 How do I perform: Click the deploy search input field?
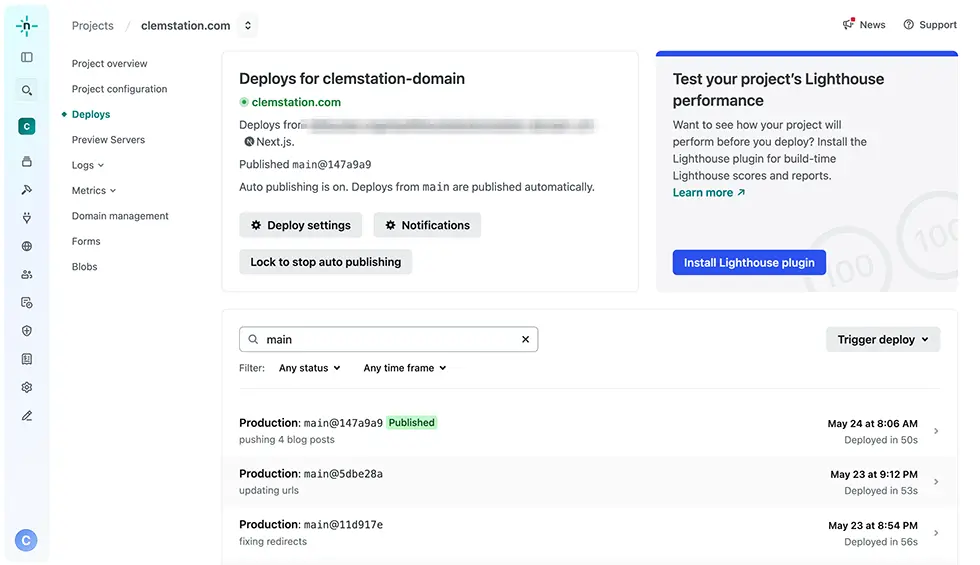tap(388, 339)
